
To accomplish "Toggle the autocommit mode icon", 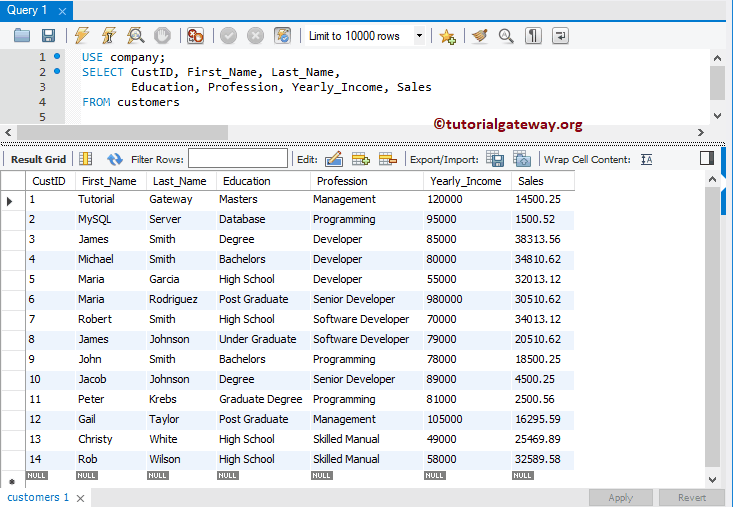I will (283, 36).
